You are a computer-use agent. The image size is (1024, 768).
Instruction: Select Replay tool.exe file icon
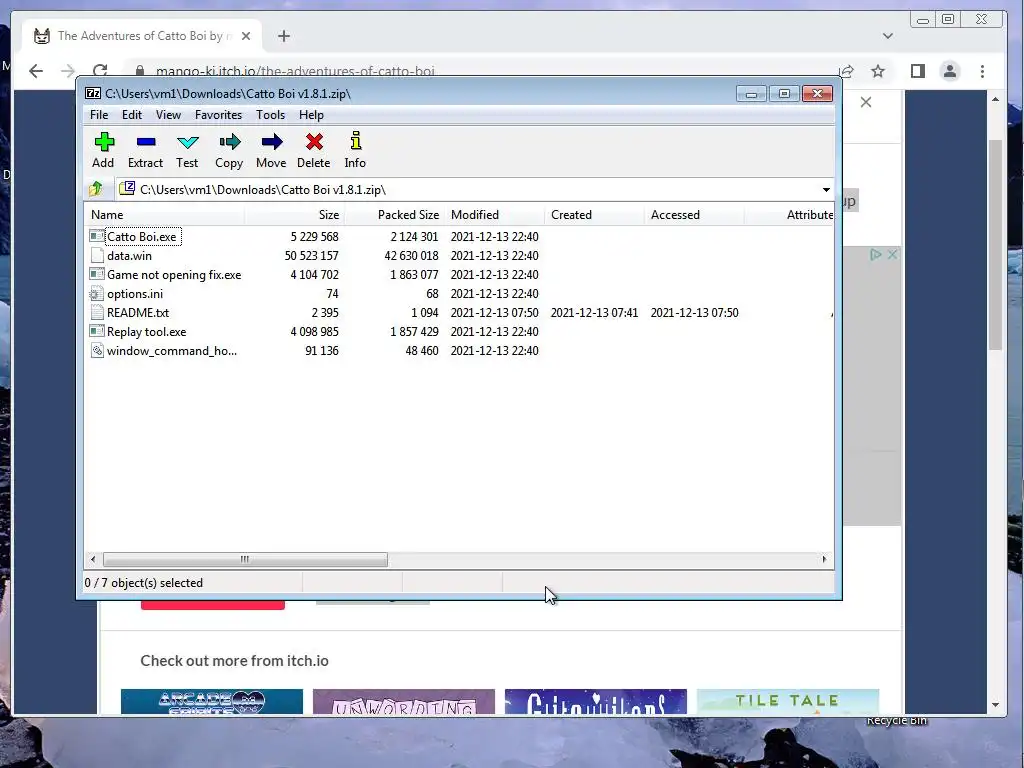click(97, 332)
